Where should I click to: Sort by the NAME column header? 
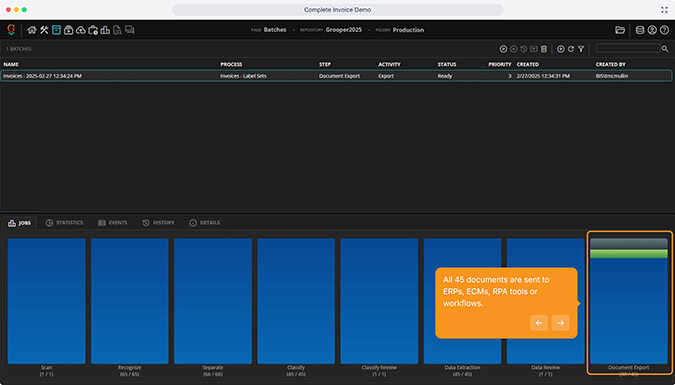(11, 64)
